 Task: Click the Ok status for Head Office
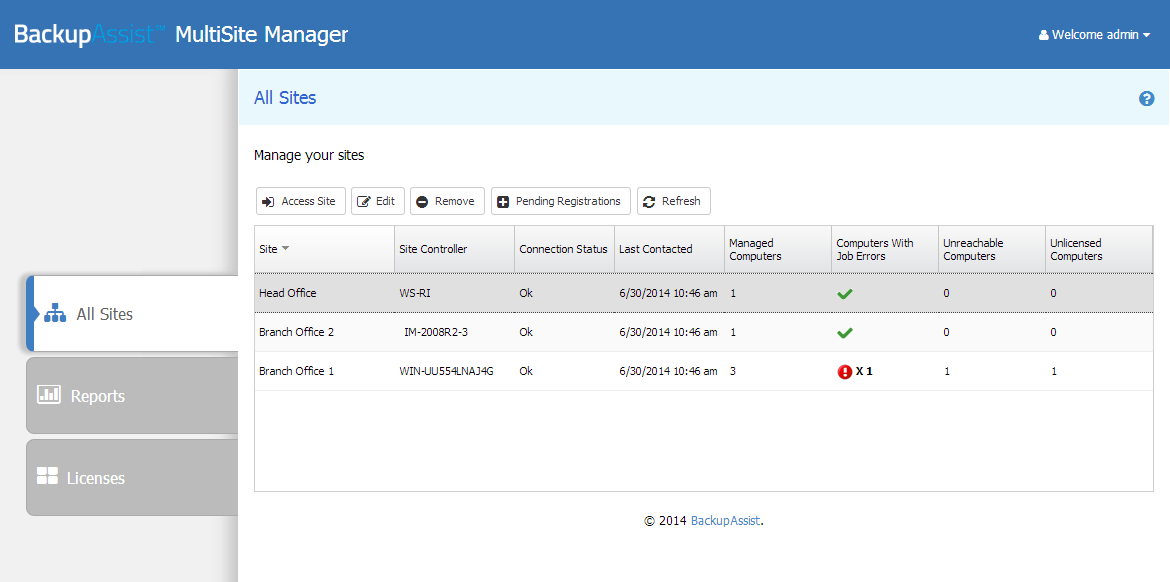526,293
